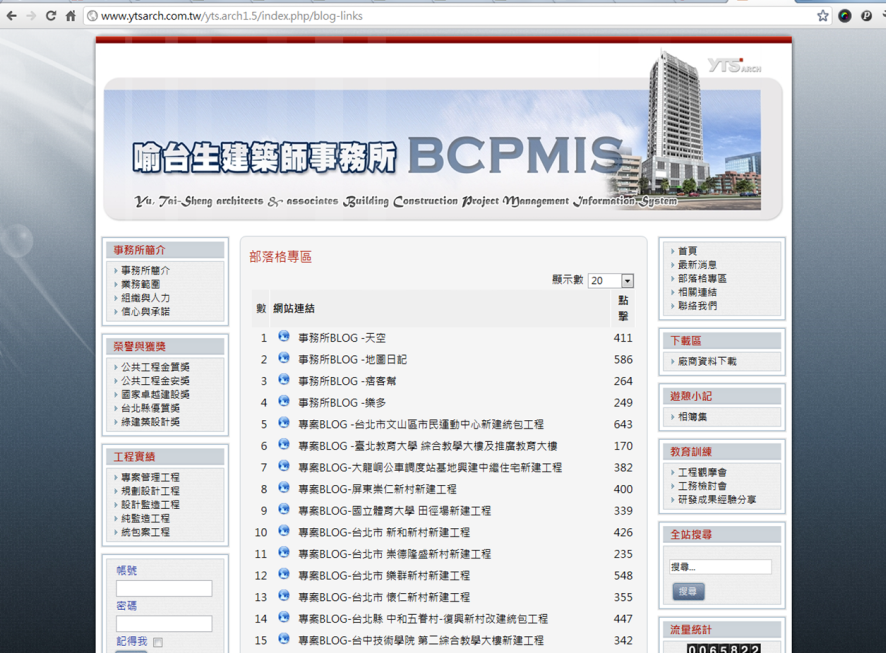This screenshot has height=653, width=886.
Task: Open 公共工程金質獎 in the left sidebar
Action: 155,367
